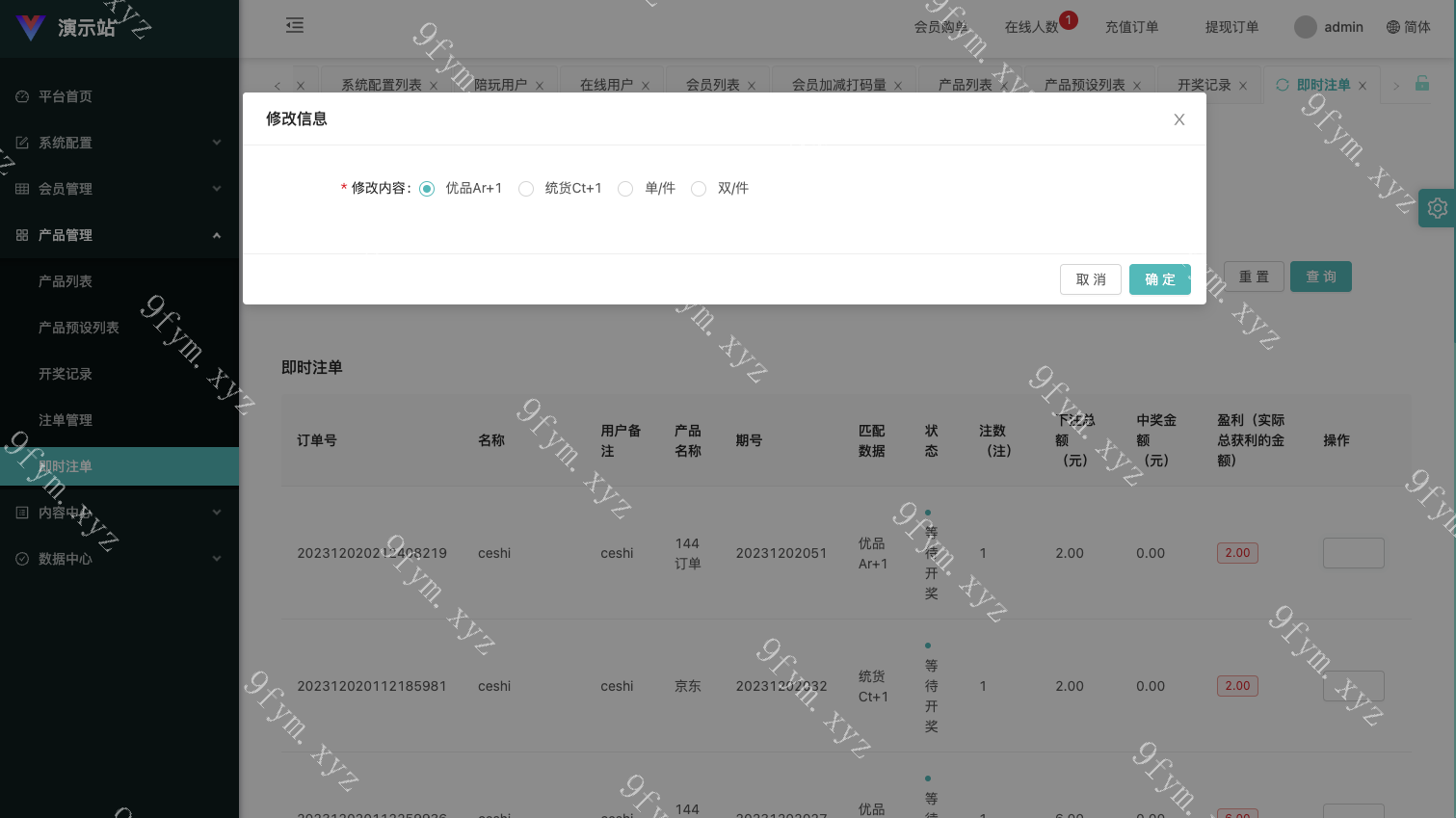Viewport: 1456px width, 818px height.
Task: Expand the 系统配置 sidebar menu
Action: 119,143
